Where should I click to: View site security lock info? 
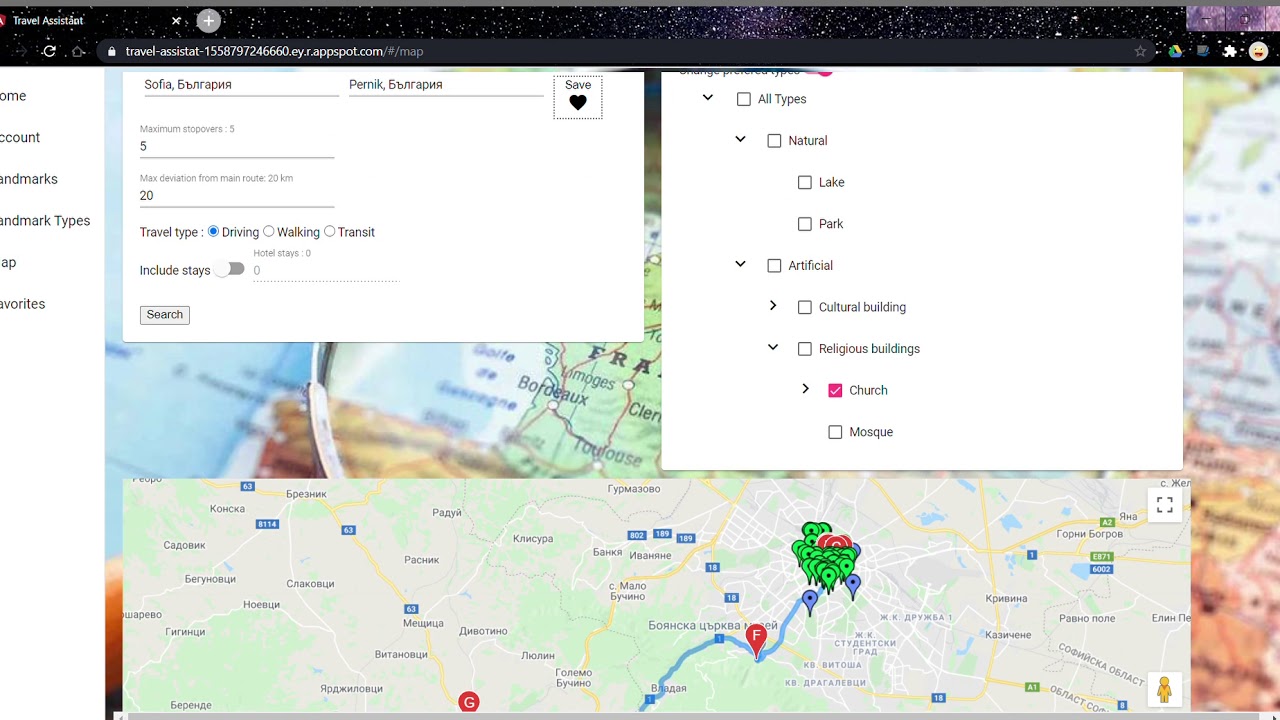click(x=111, y=51)
